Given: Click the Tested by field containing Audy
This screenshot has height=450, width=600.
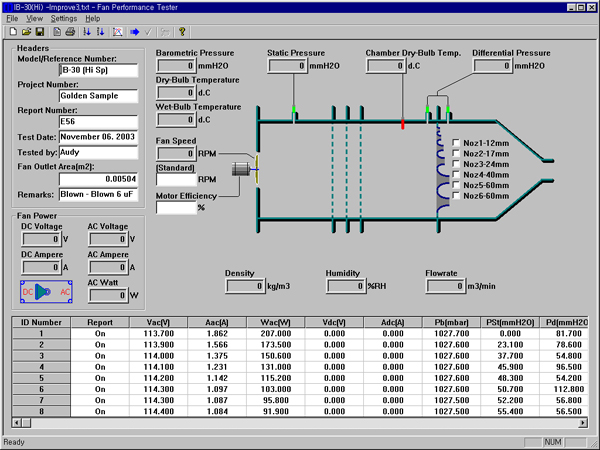Looking at the screenshot, I should tap(99, 151).
